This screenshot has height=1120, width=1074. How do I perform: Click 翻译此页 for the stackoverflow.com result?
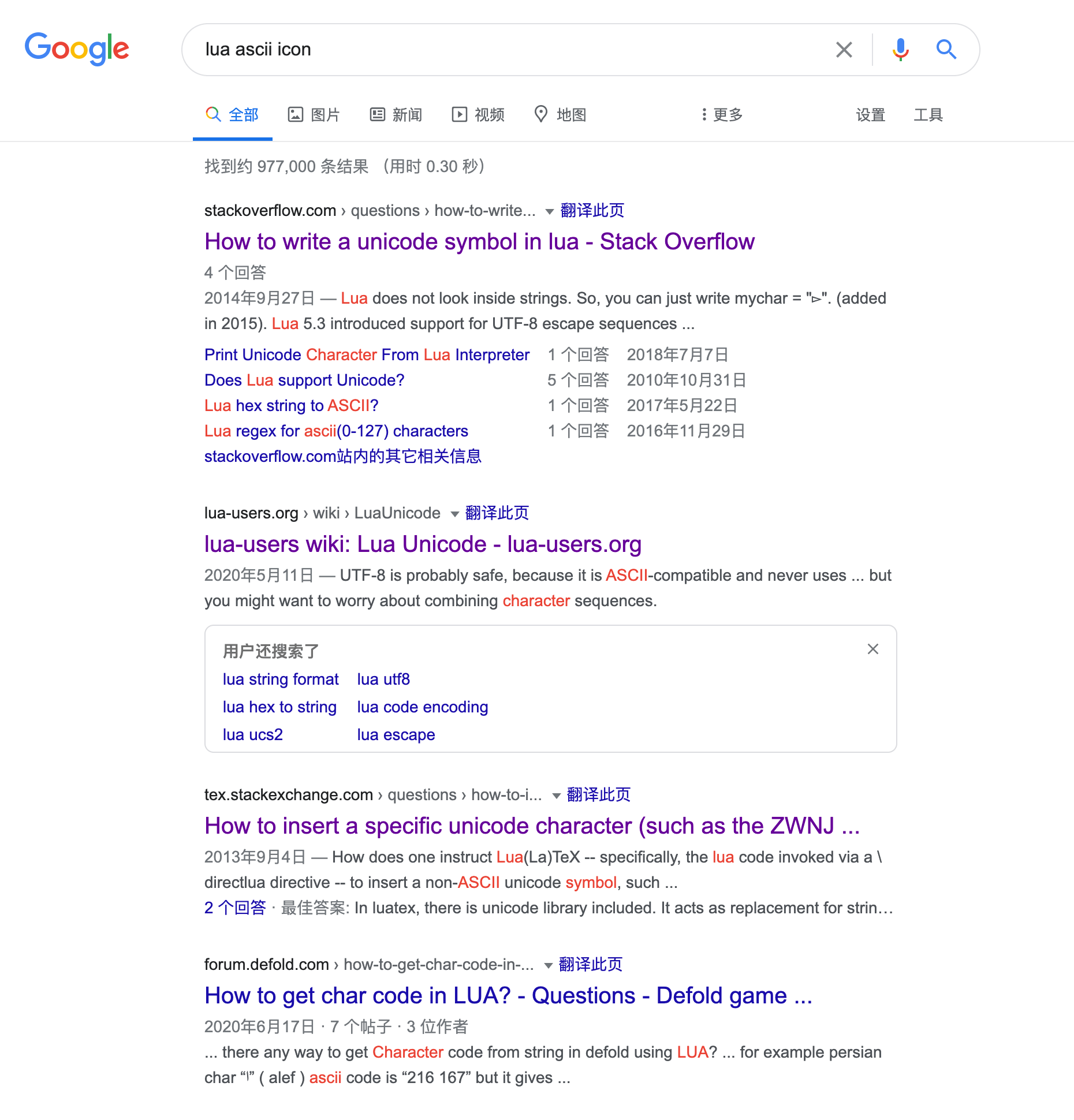pos(592,210)
